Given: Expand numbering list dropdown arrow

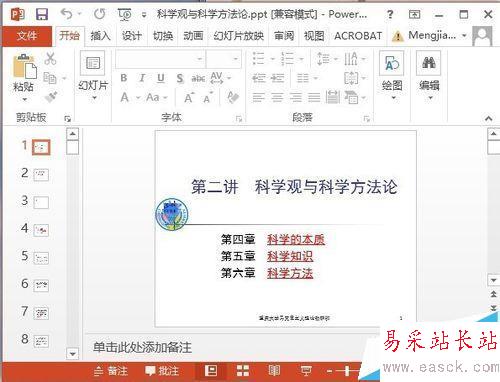Looking at the screenshot, I should [302, 59].
